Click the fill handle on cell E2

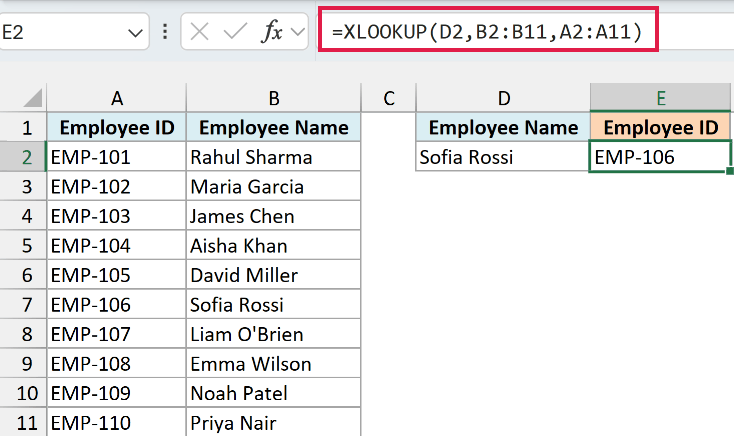pos(730,171)
